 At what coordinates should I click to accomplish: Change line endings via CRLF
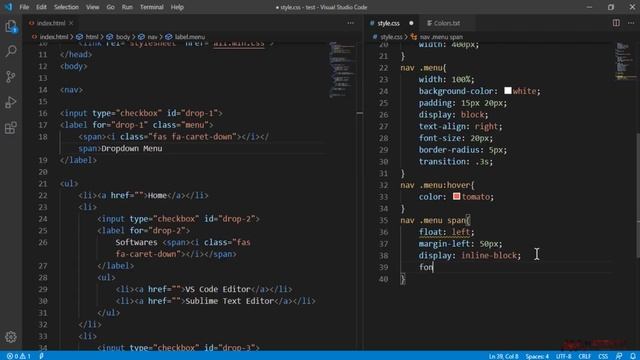[x=584, y=356]
